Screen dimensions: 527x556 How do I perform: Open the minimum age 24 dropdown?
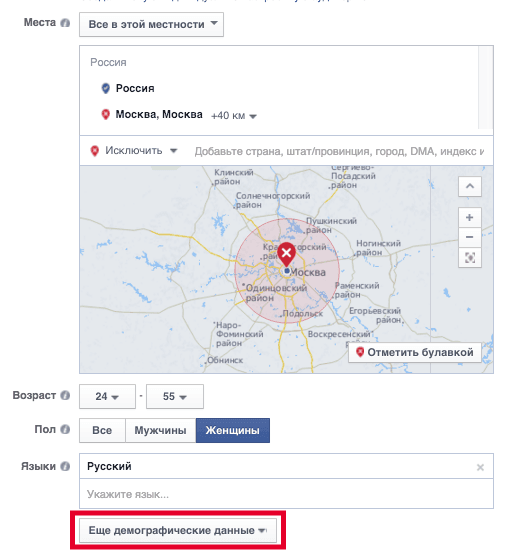(107, 396)
